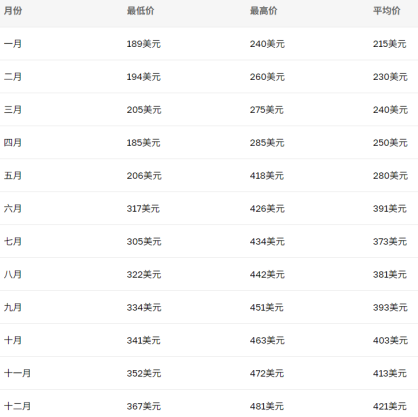Click the 最高价 column header

coord(264,11)
